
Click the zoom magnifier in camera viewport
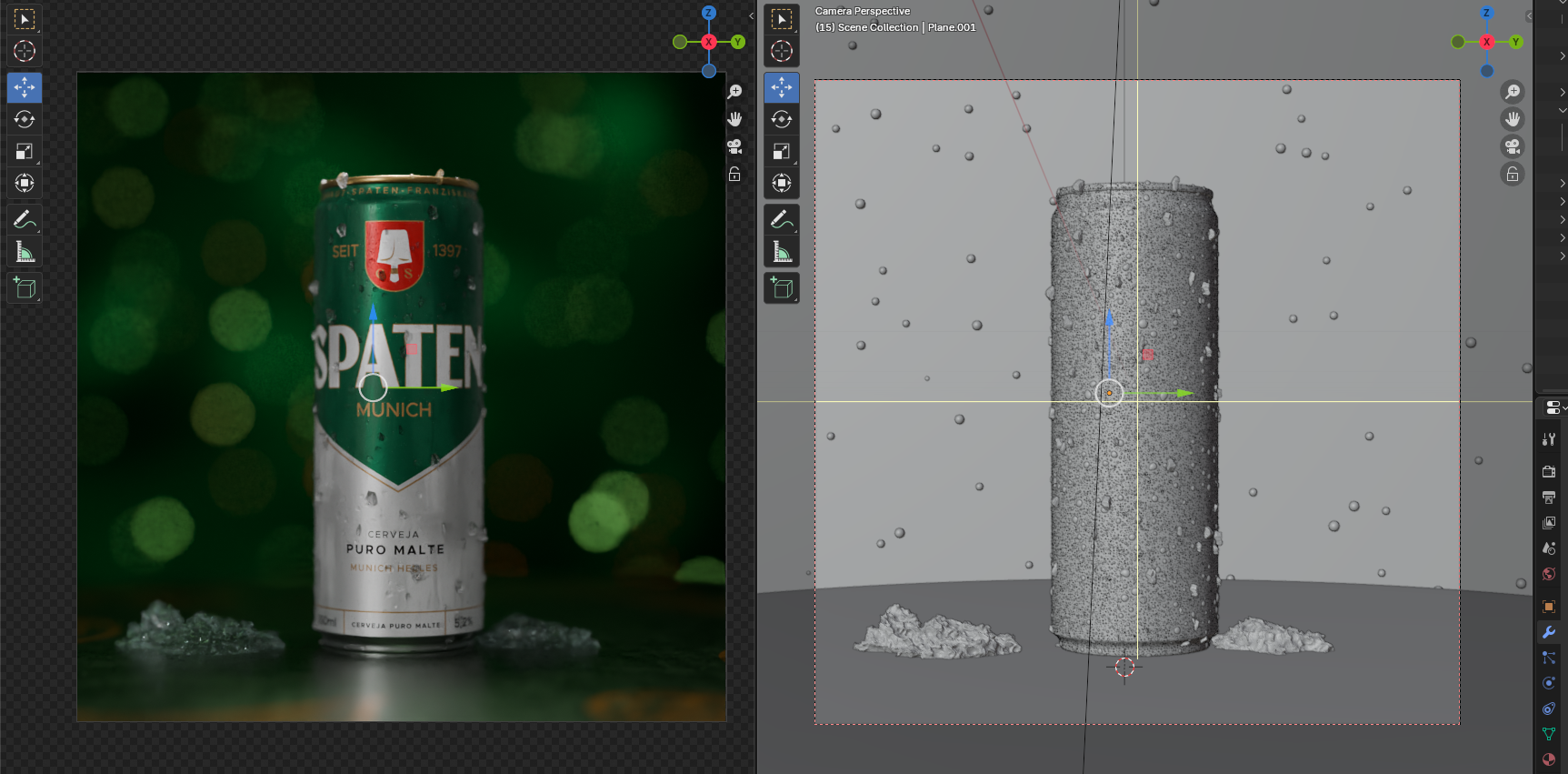[1513, 92]
